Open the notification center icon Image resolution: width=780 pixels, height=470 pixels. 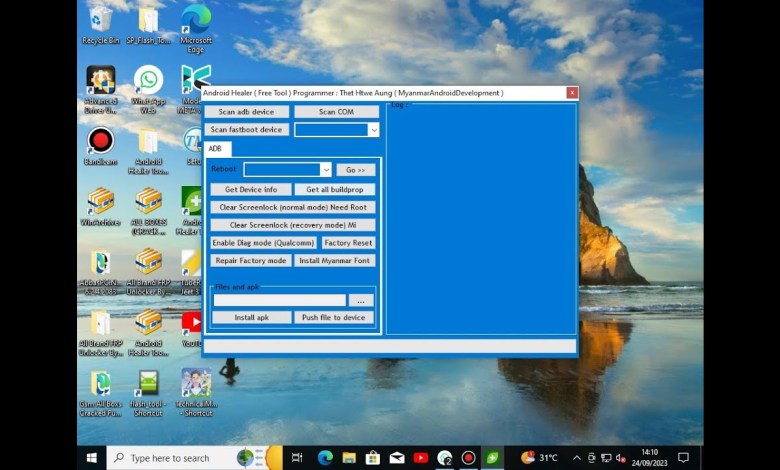pos(684,458)
